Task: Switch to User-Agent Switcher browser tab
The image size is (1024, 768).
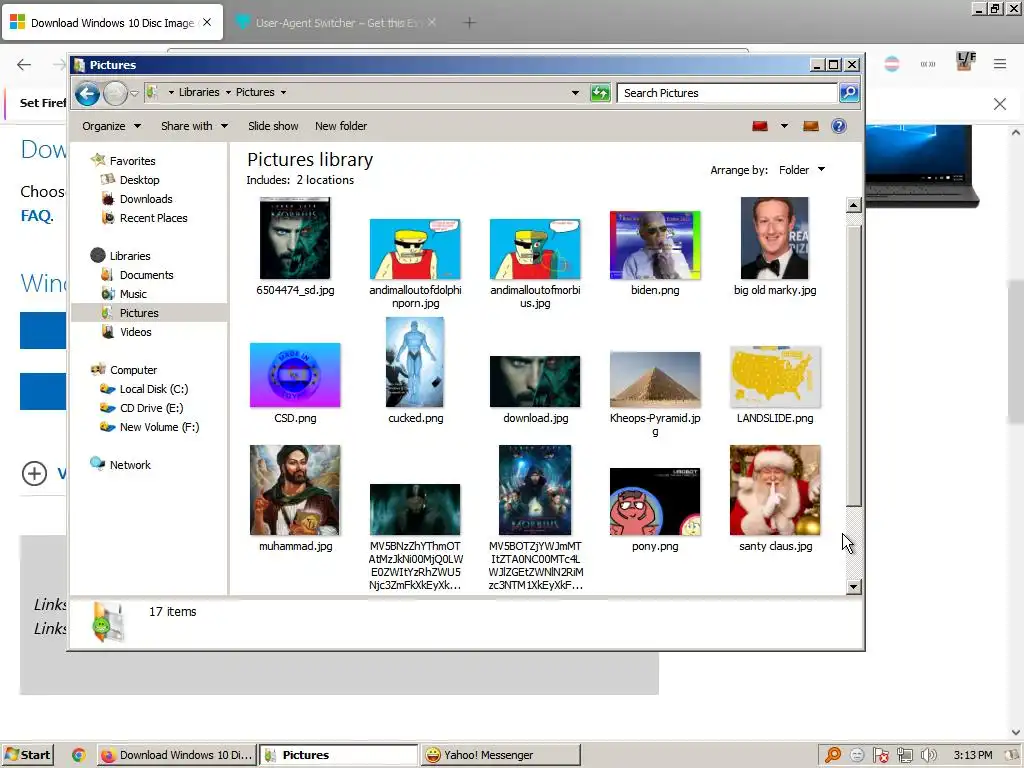Action: (x=336, y=23)
